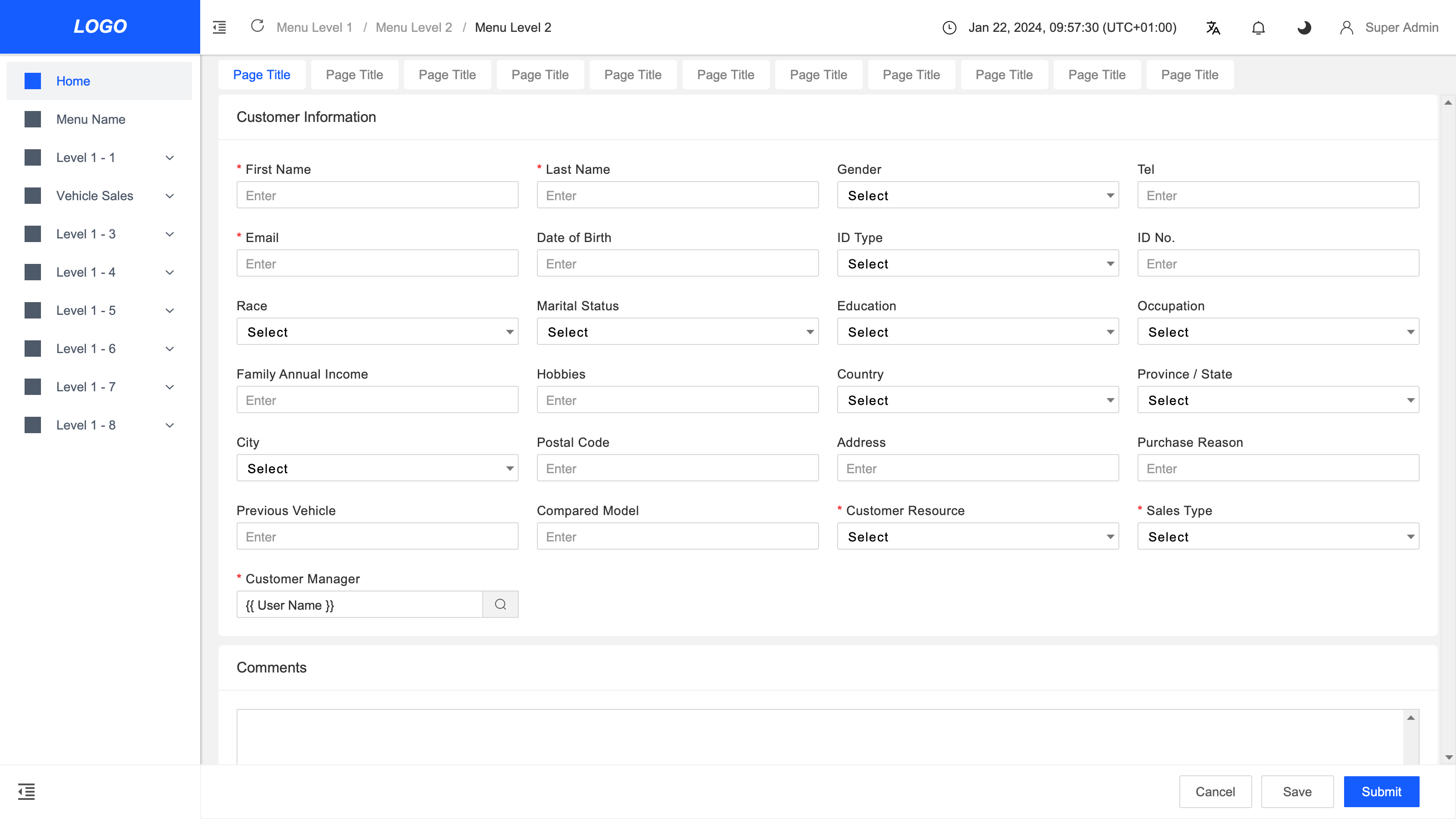Image resolution: width=1456 pixels, height=819 pixels.
Task: Open the Education dropdown
Action: pos(978,332)
